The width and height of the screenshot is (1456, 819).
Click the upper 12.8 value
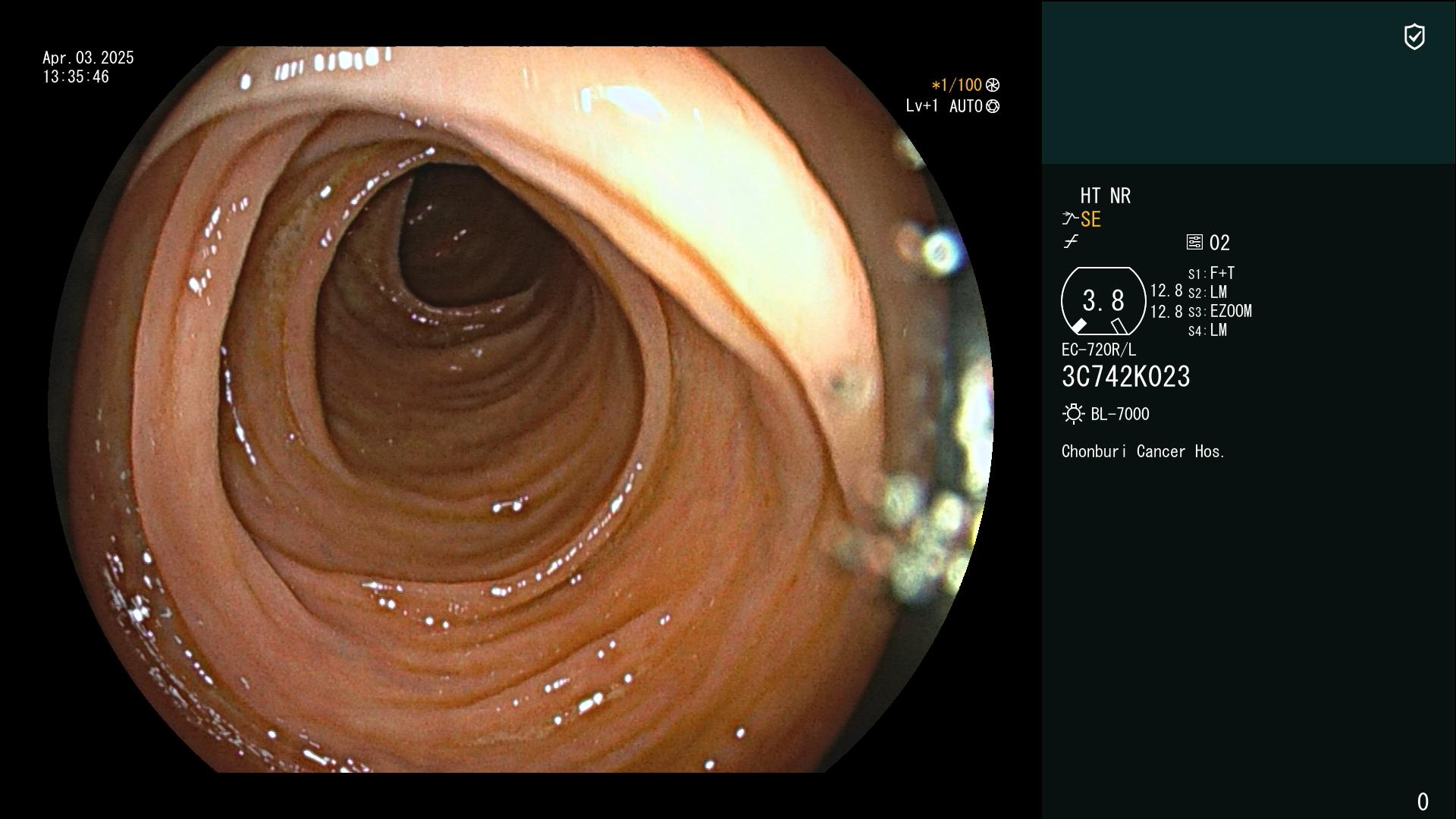click(x=1166, y=291)
